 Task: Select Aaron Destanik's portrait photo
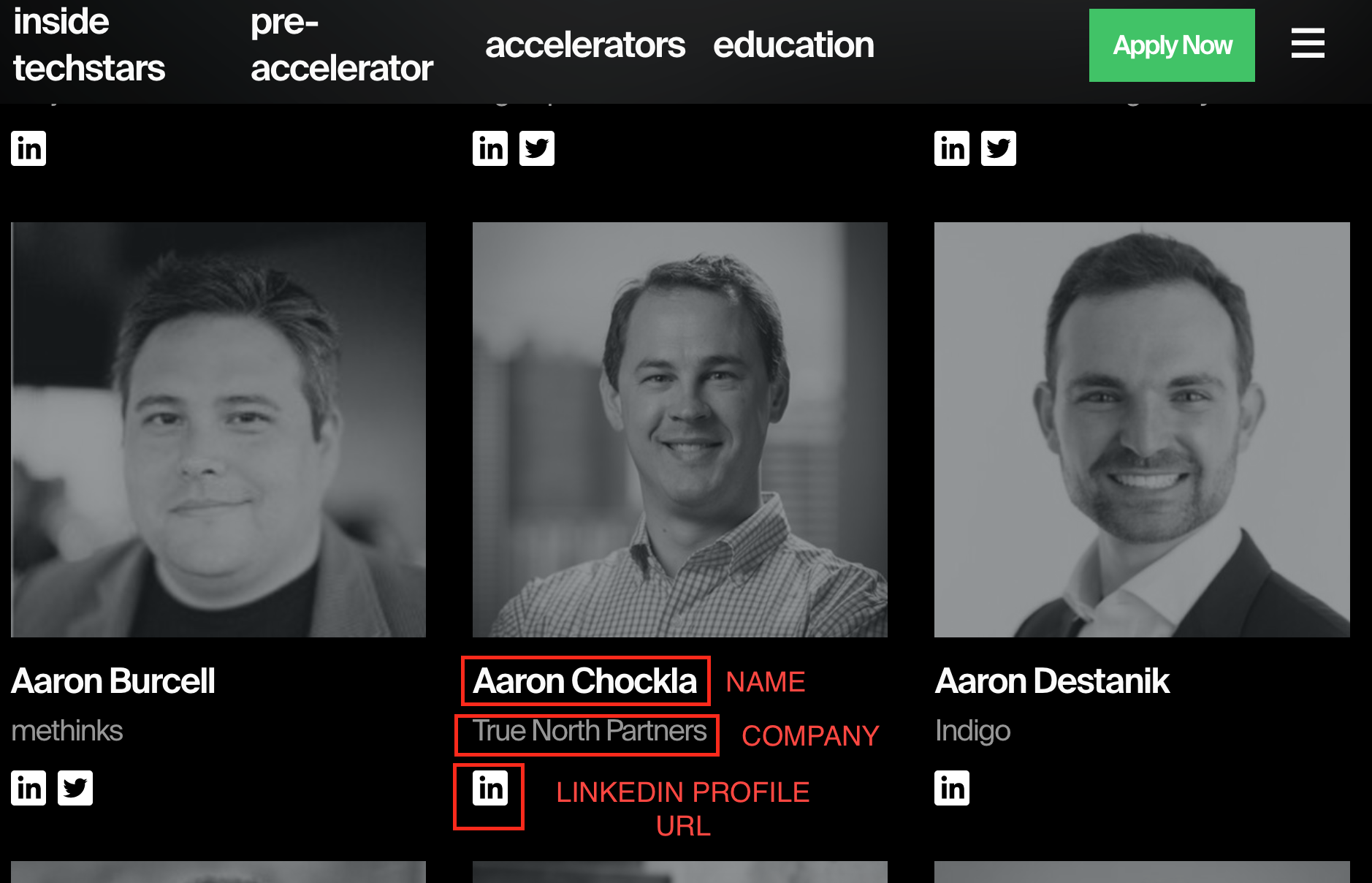pos(1142,430)
